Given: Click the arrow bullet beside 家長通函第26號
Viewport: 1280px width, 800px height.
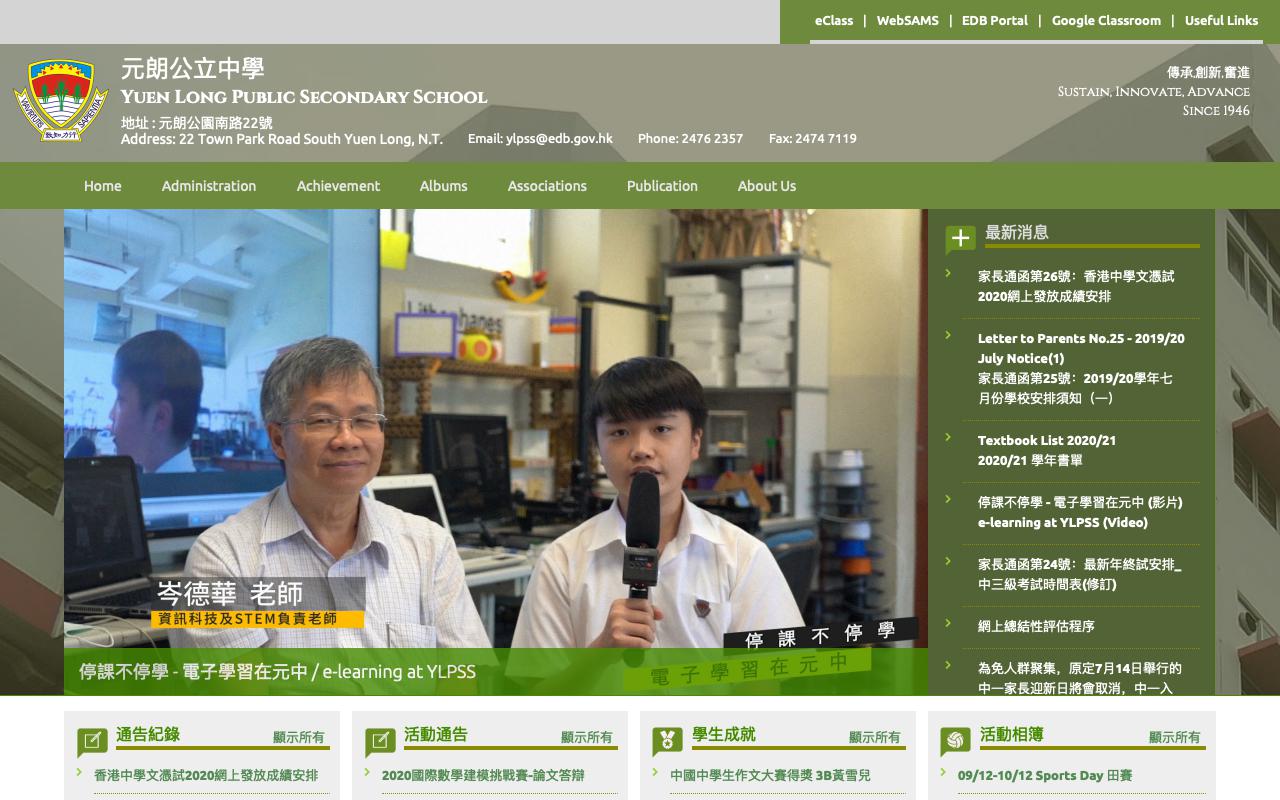Looking at the screenshot, I should tap(948, 272).
